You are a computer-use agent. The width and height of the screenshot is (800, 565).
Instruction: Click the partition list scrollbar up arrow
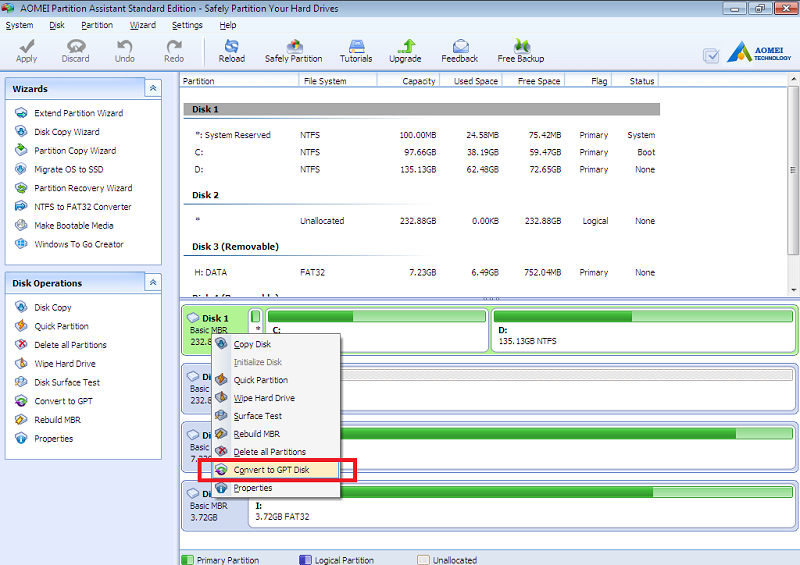point(793,80)
